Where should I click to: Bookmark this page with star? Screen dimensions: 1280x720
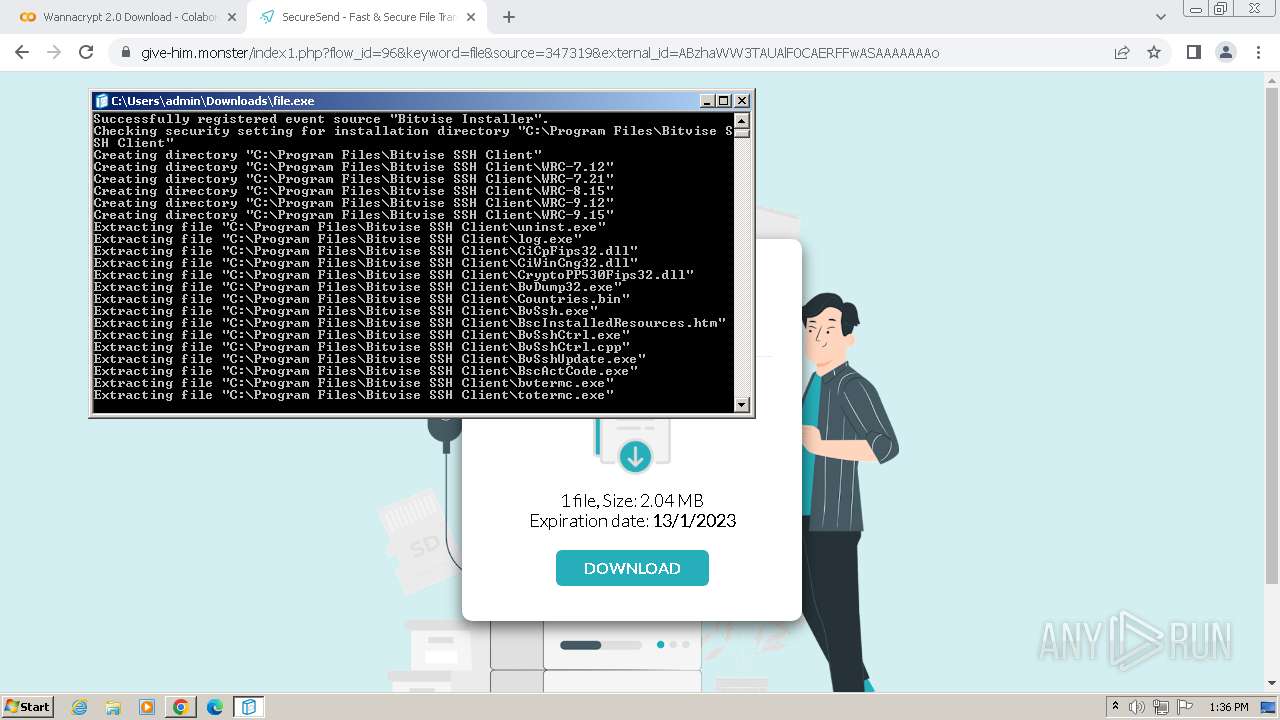coord(1154,53)
